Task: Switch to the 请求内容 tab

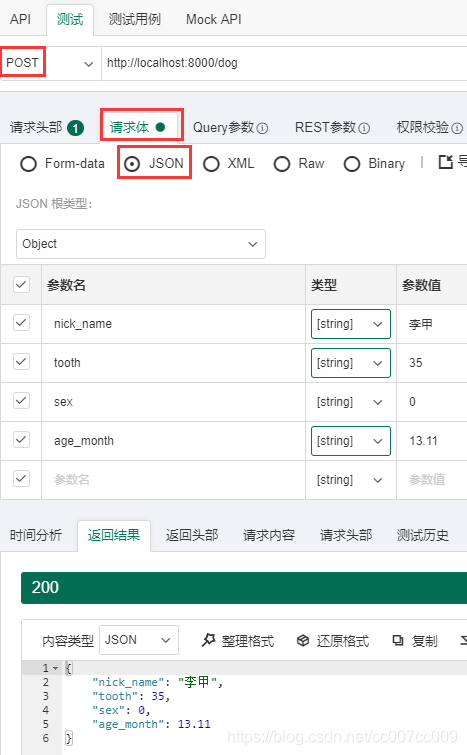Action: pyautogui.click(x=269, y=535)
